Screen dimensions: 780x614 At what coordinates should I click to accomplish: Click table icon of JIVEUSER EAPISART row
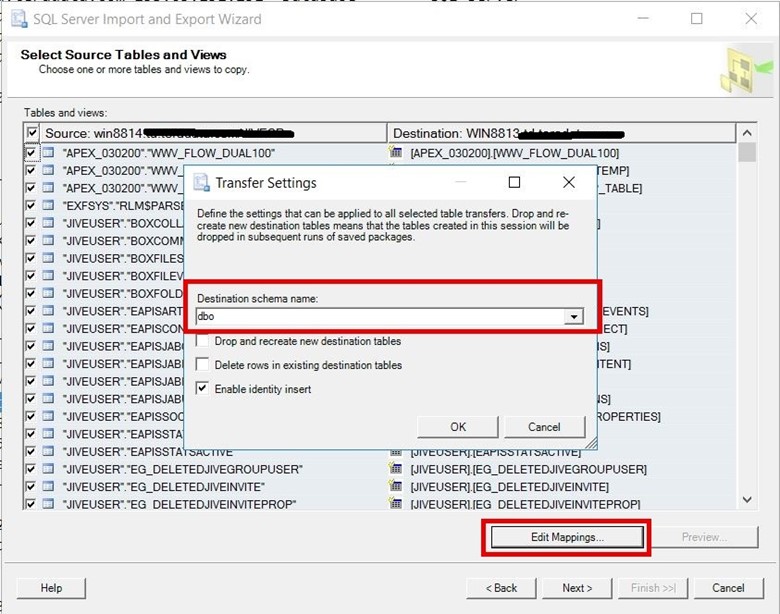coord(48,311)
